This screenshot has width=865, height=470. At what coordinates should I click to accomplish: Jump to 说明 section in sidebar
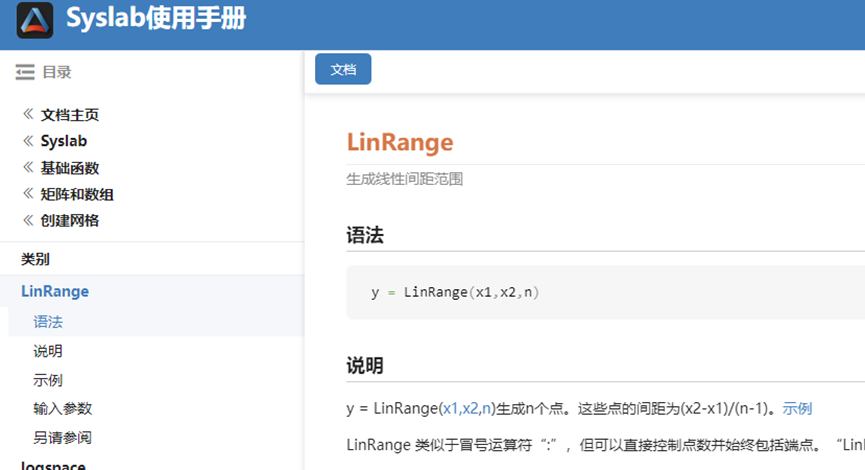[48, 351]
